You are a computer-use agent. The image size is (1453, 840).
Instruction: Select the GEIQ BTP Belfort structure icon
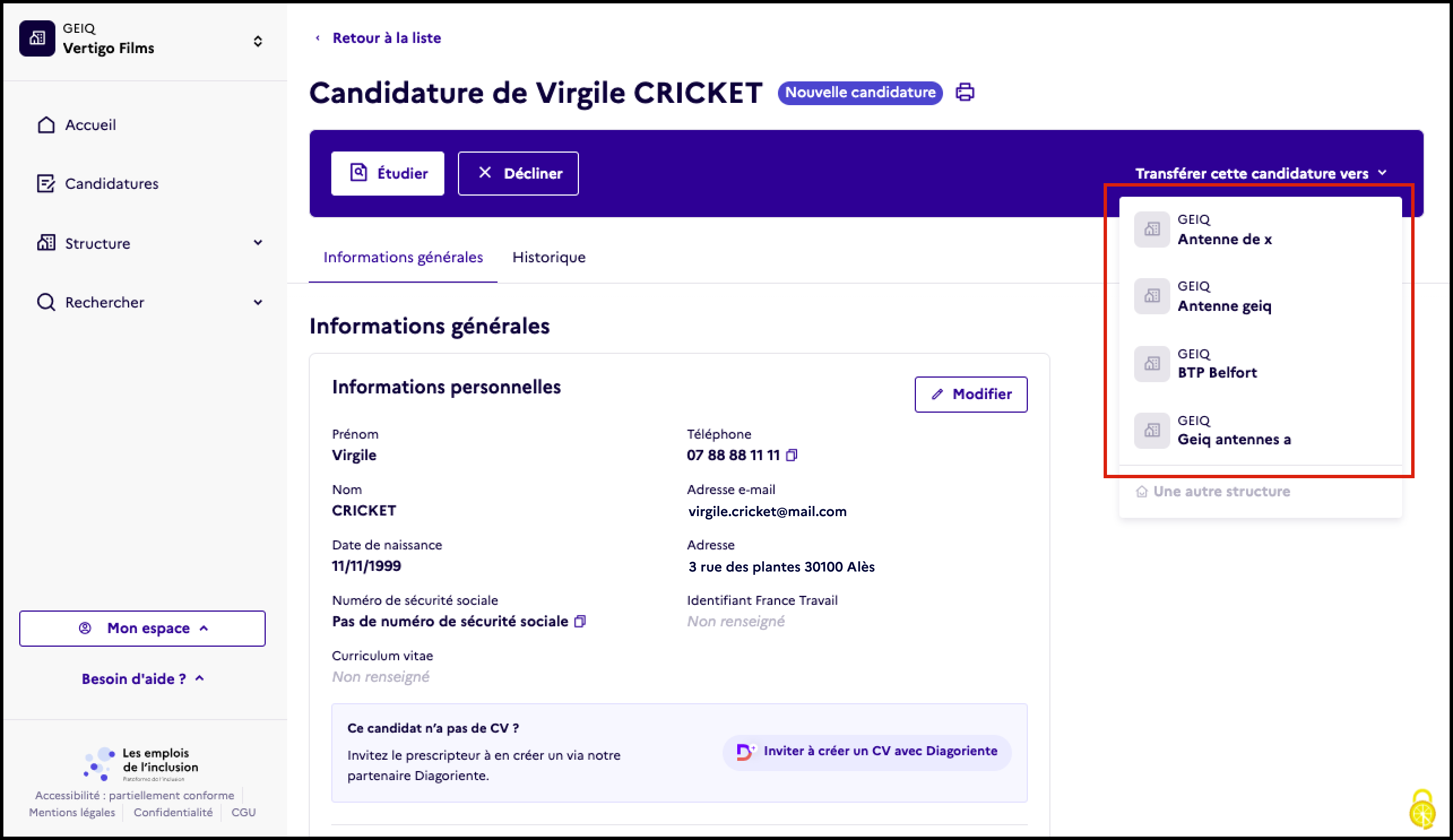click(1152, 363)
